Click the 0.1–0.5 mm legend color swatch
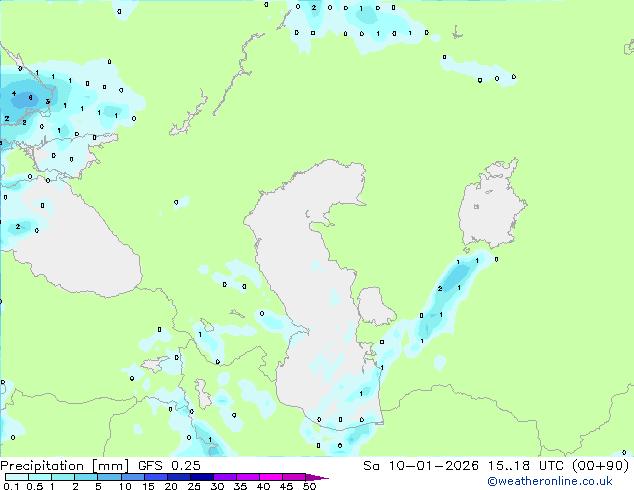The image size is (634, 490). (x=17, y=477)
